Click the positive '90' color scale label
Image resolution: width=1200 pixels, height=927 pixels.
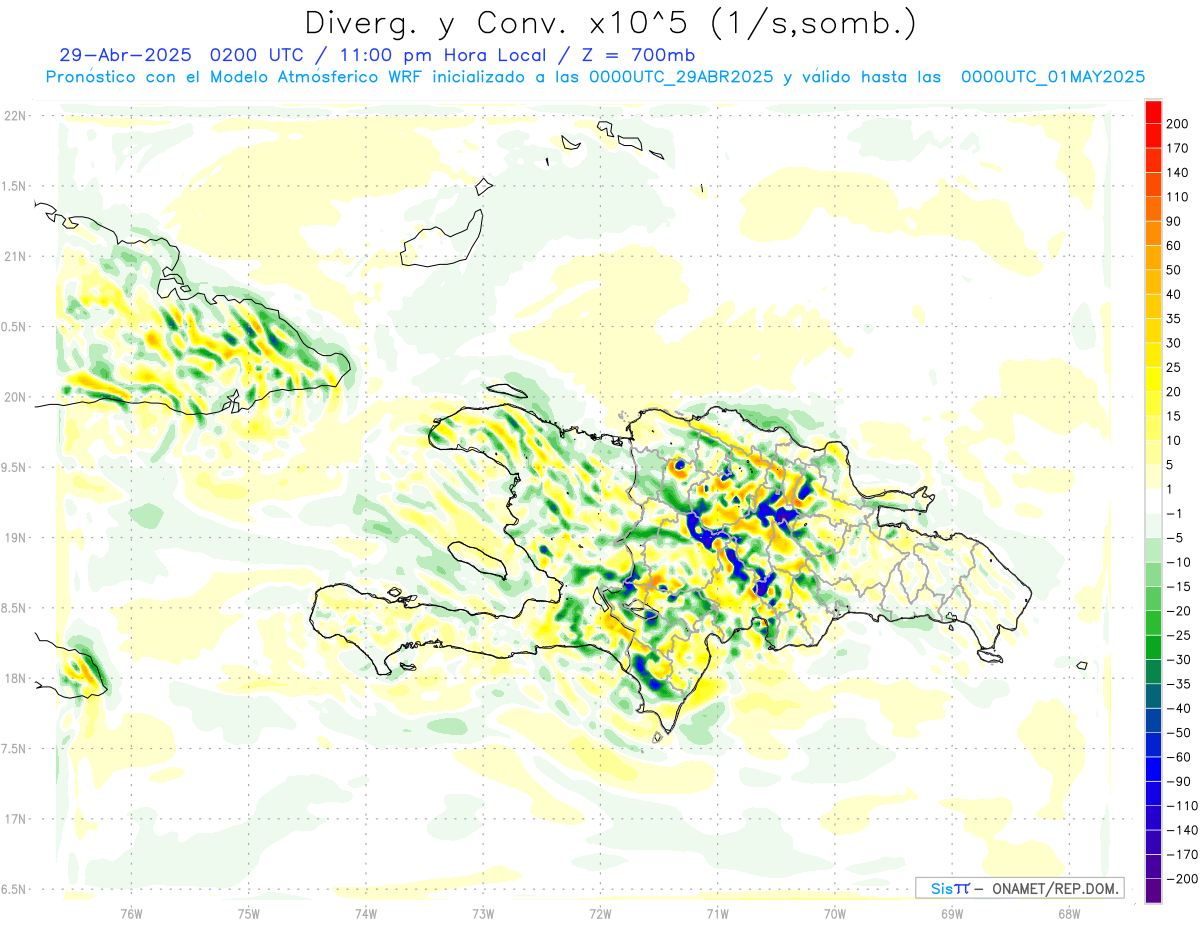1174,221
